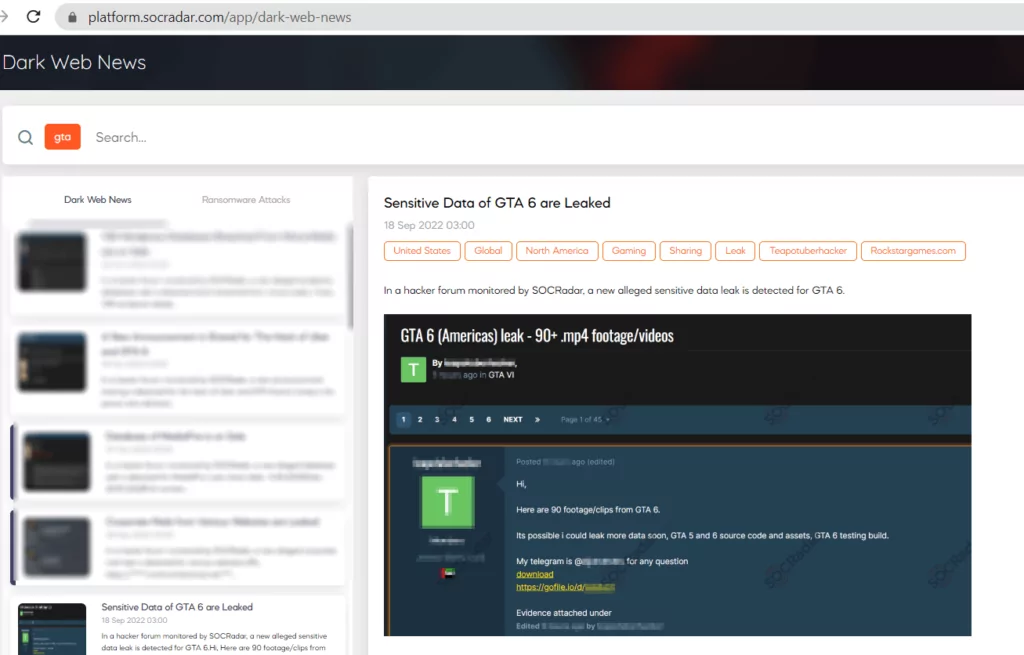Select the United States tag
Image resolution: width=1024 pixels, height=655 pixels.
(x=422, y=251)
